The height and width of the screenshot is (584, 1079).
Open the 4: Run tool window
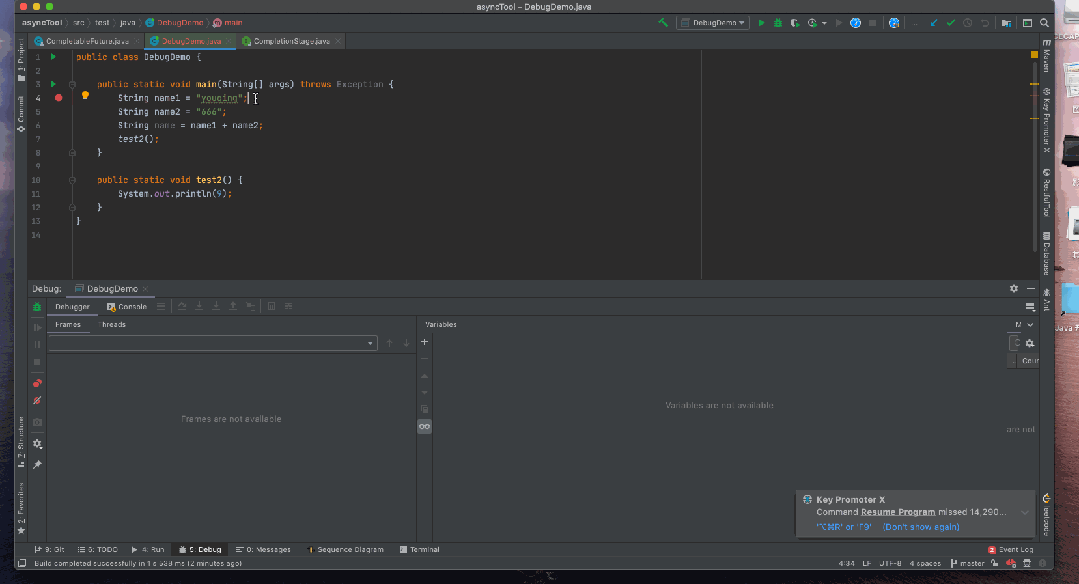click(148, 550)
